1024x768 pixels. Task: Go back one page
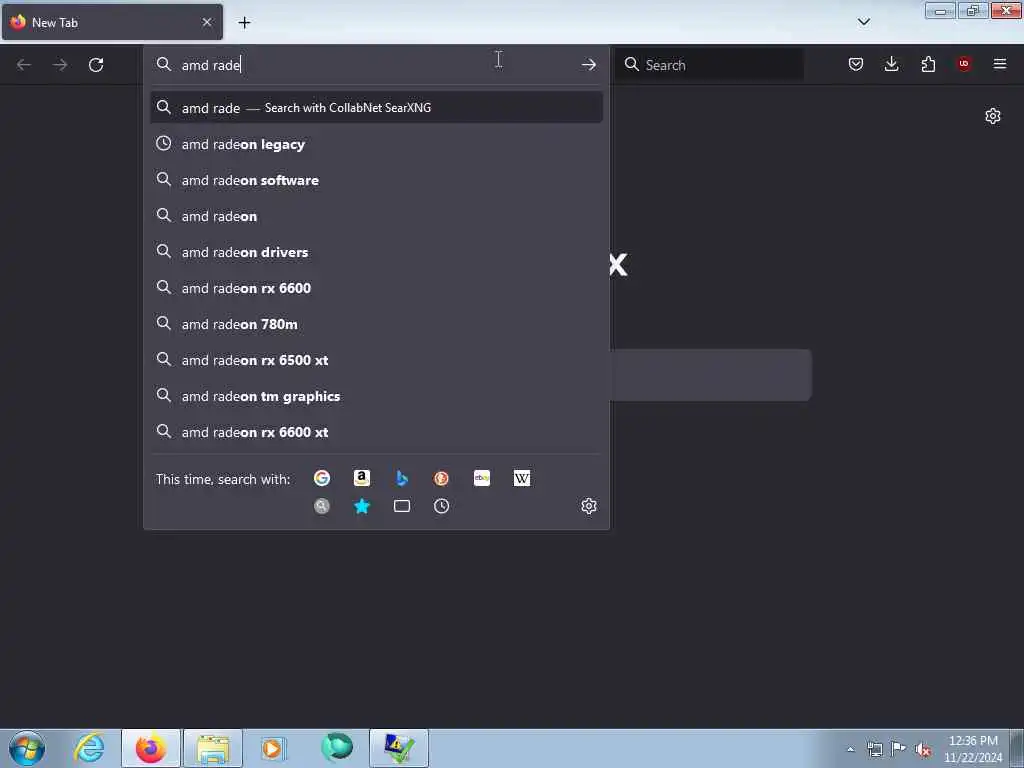[x=24, y=65]
